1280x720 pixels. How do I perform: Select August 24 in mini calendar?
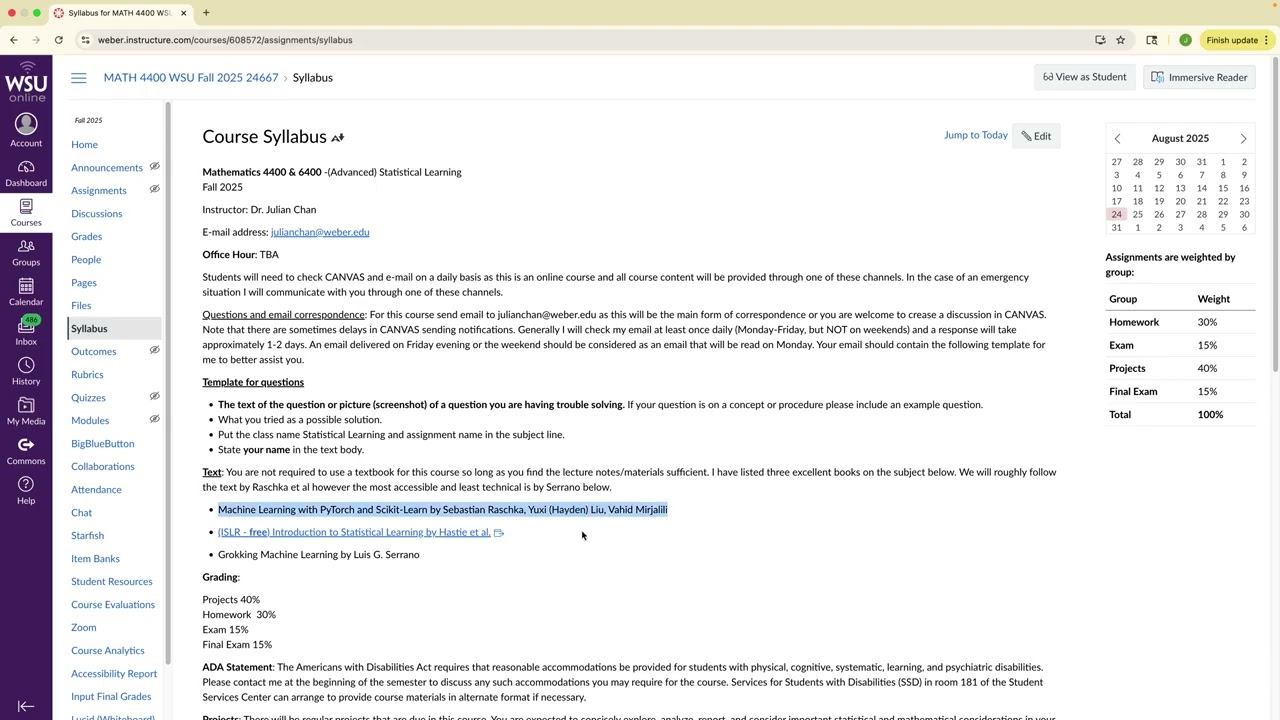(1116, 214)
